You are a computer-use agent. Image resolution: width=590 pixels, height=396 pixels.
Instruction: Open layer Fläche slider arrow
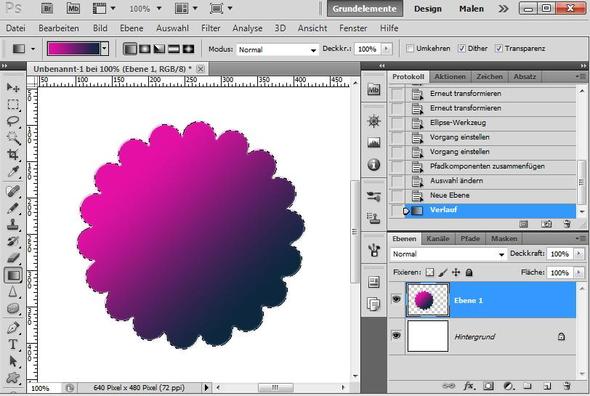pos(579,272)
